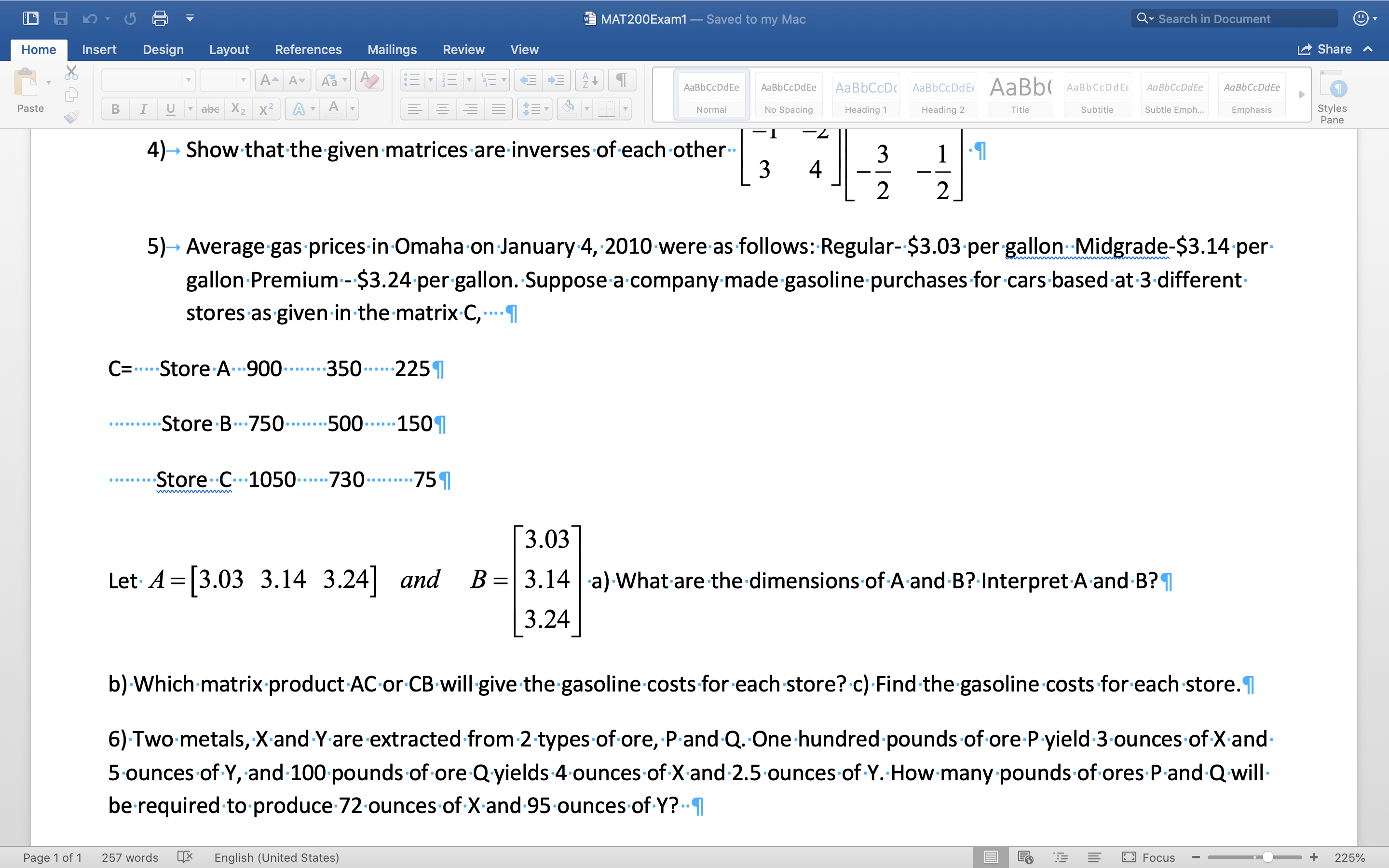Center the text alignment
The width and height of the screenshot is (1389, 868).
click(443, 109)
